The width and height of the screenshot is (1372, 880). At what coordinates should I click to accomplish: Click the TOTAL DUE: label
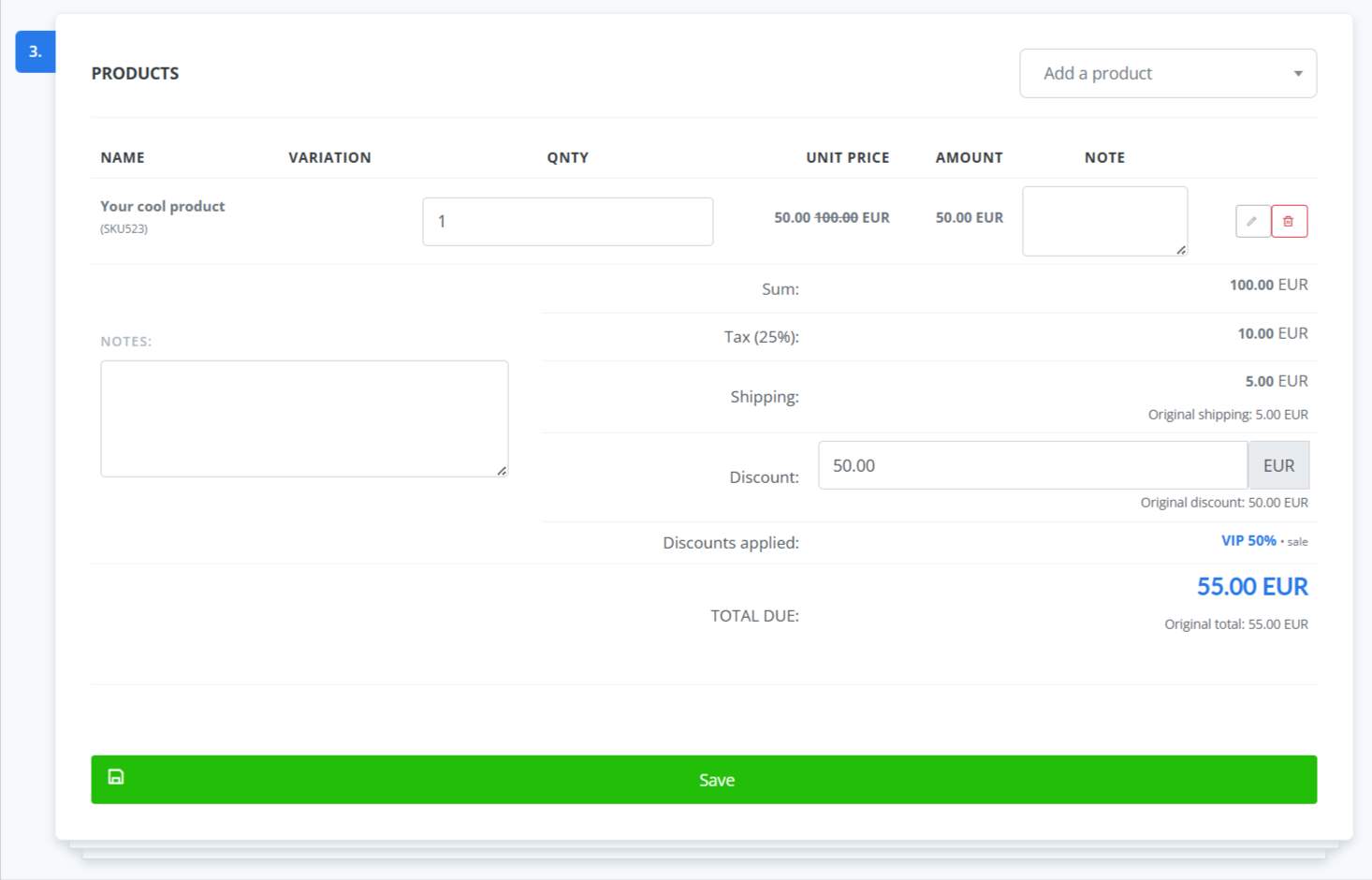tap(754, 616)
